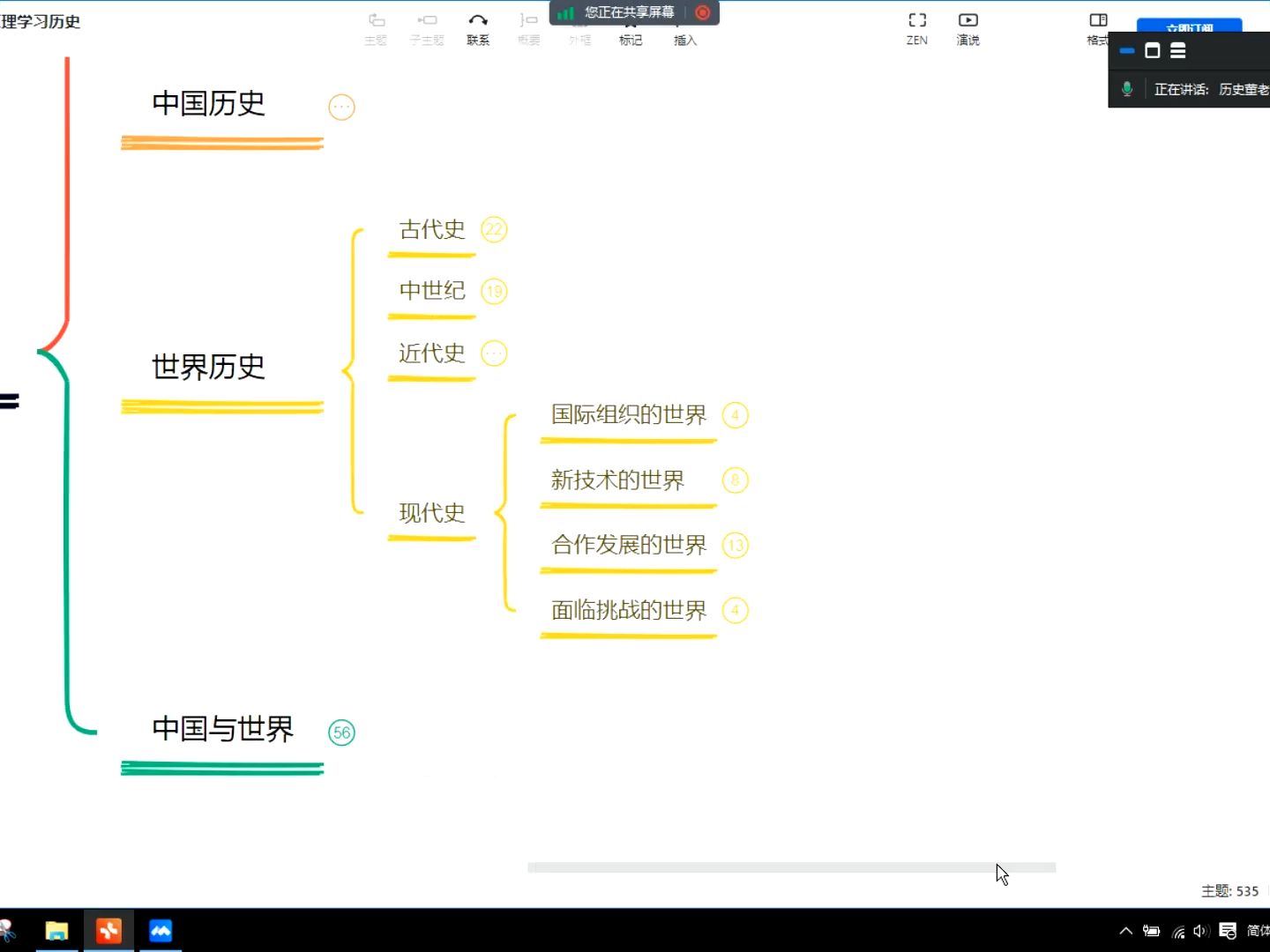Click the 正在讲话 speaker label
Screen dimensions: 1270x952
(1181, 89)
